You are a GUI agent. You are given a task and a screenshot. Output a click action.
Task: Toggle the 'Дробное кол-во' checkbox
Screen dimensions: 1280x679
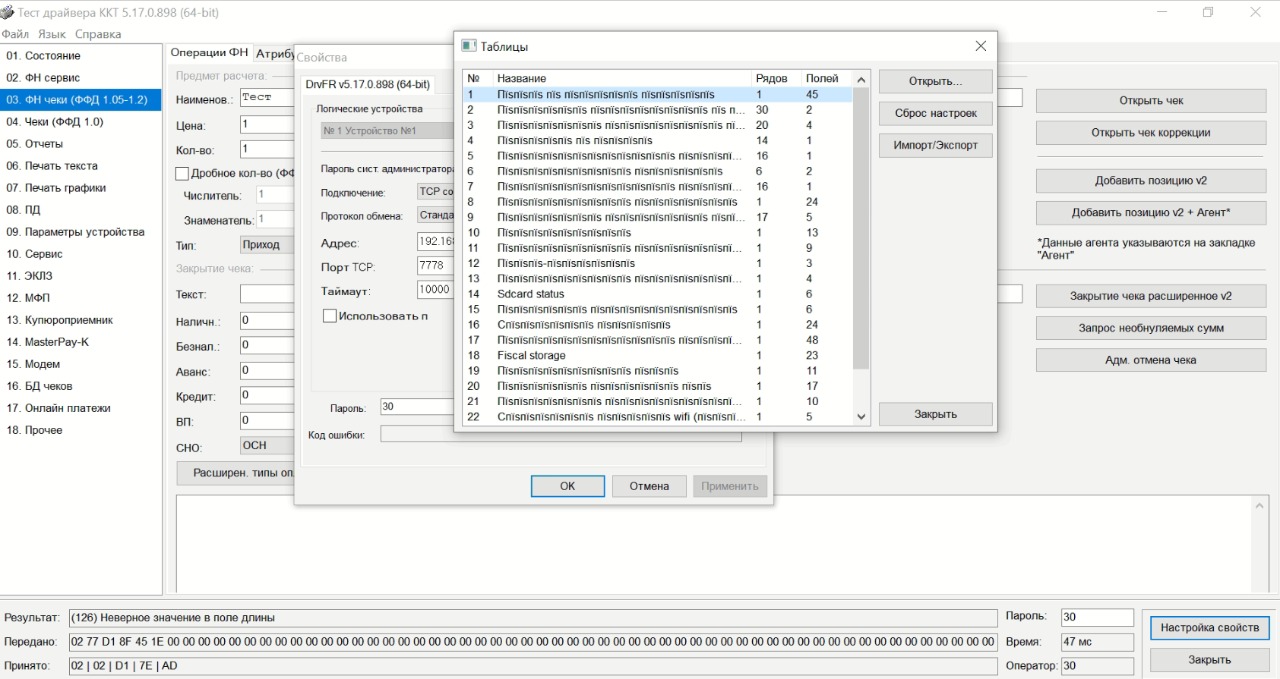(x=182, y=173)
